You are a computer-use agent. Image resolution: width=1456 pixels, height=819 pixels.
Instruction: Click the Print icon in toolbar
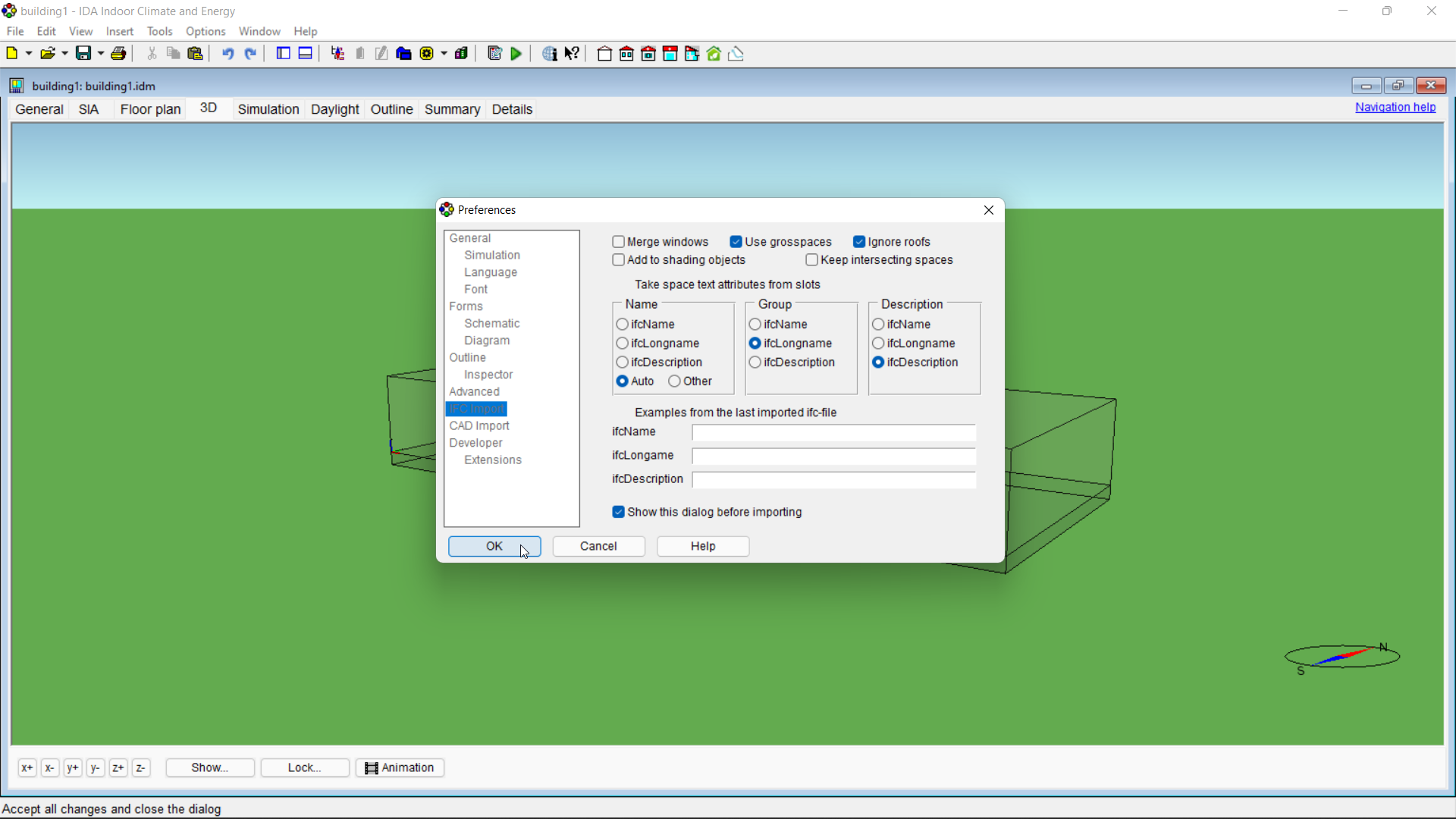(x=119, y=54)
